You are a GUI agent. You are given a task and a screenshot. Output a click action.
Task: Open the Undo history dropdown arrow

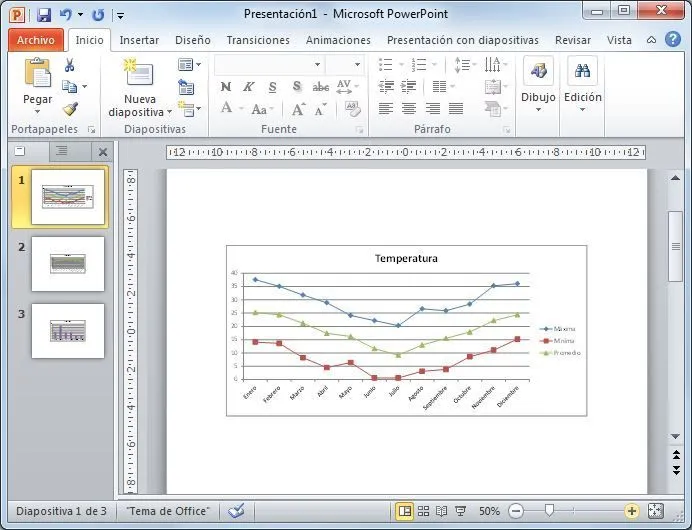tap(80, 15)
